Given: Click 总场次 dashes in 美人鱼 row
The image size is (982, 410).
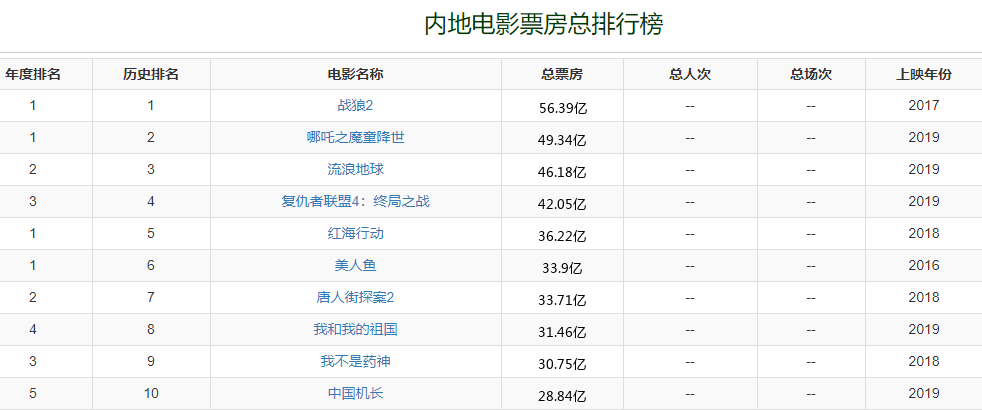Looking at the screenshot, I should 811,267.
